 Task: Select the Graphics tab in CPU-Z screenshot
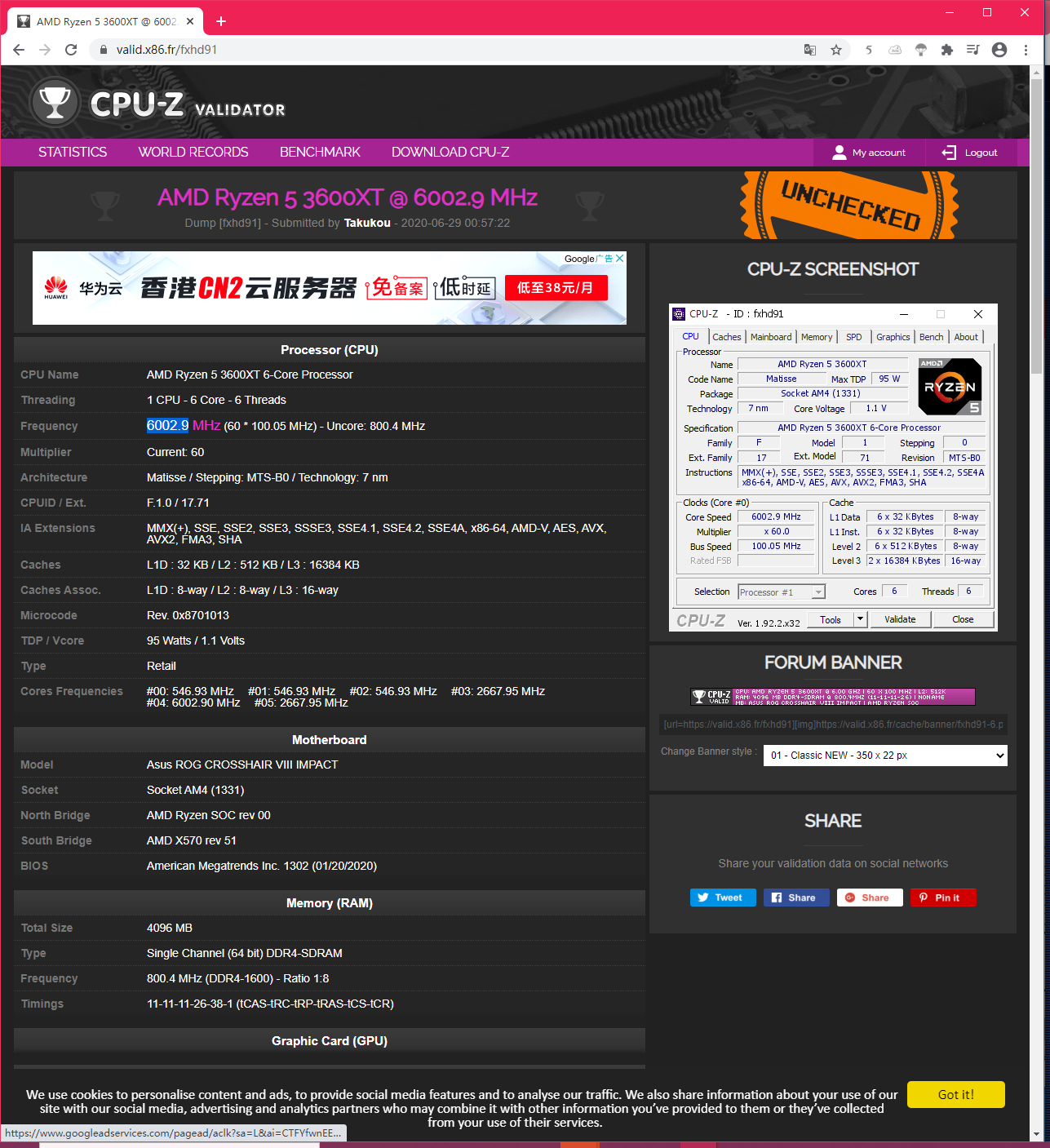point(893,337)
